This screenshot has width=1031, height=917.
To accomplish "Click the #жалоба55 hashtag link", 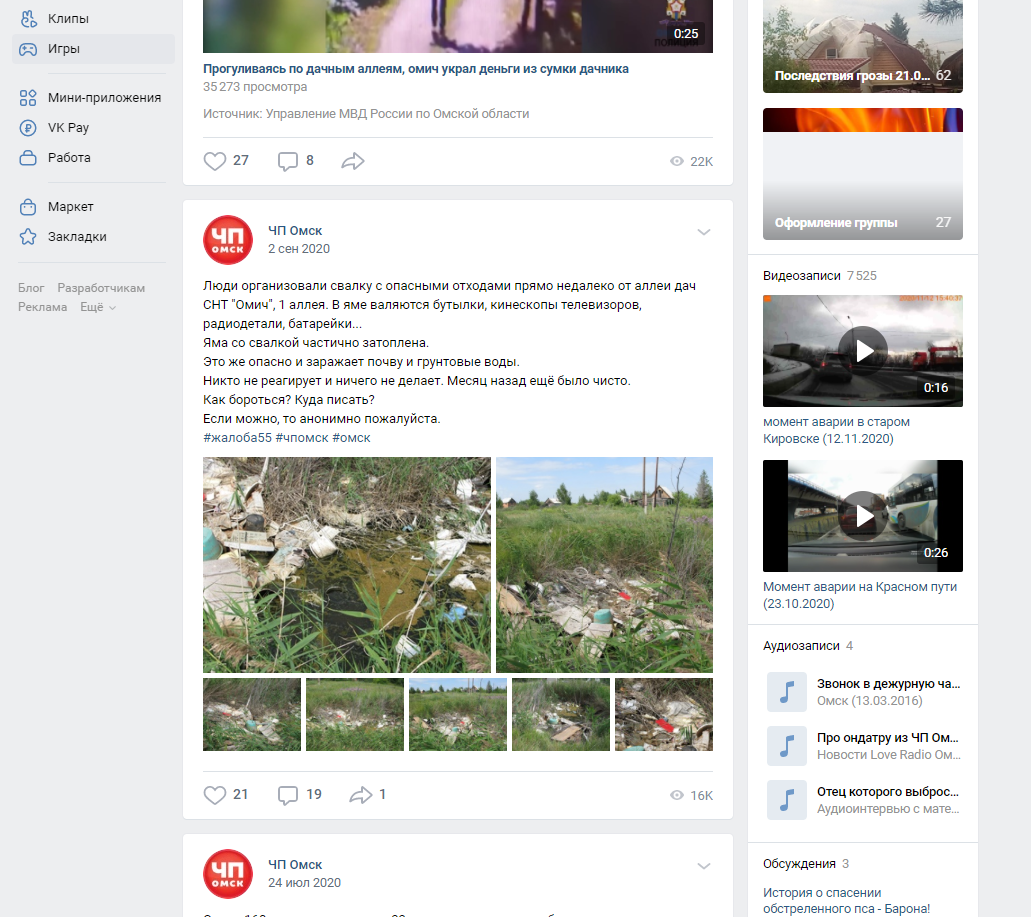I will 237,438.
